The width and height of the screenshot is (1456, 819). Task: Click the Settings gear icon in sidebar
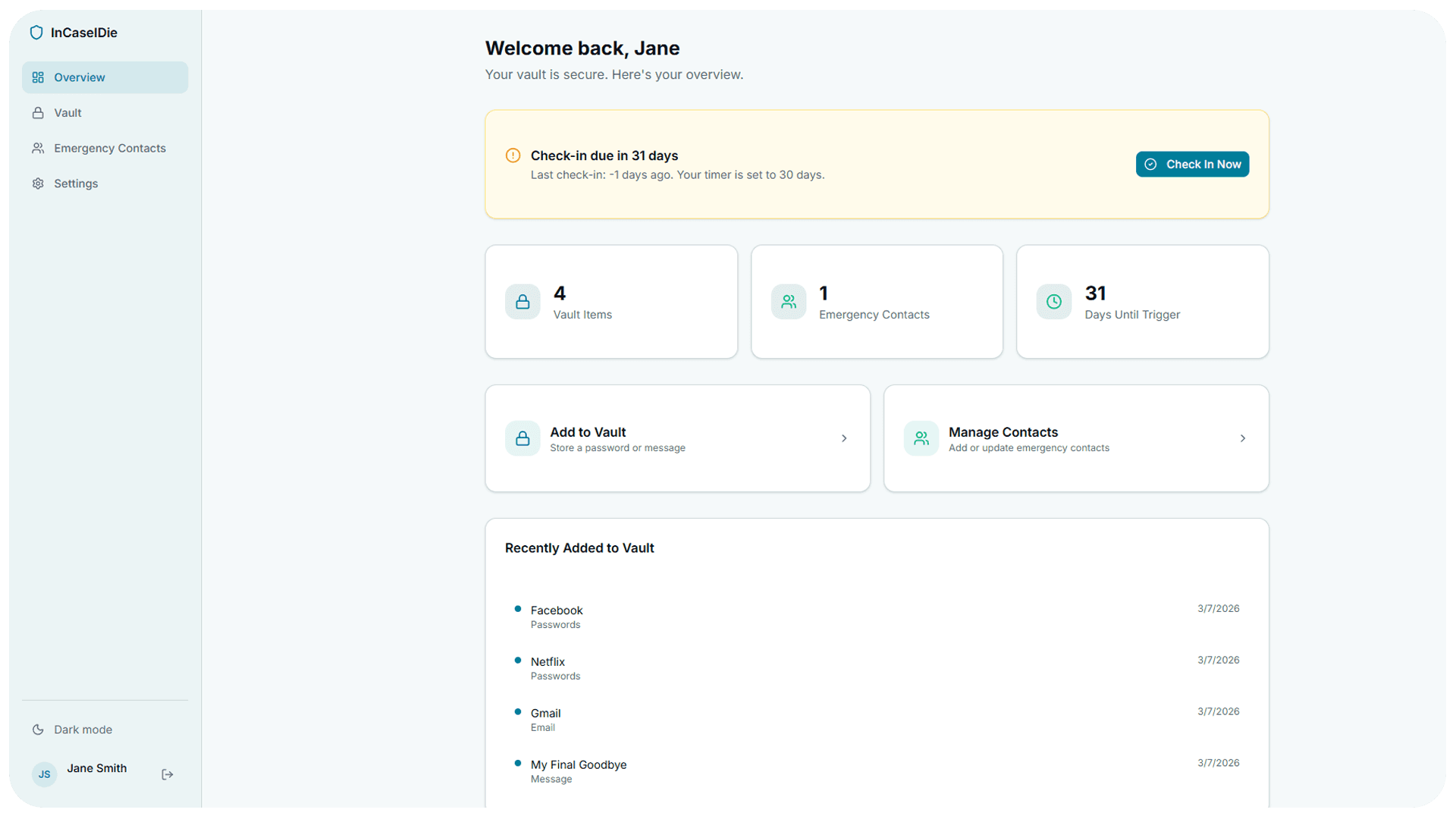[x=38, y=184]
